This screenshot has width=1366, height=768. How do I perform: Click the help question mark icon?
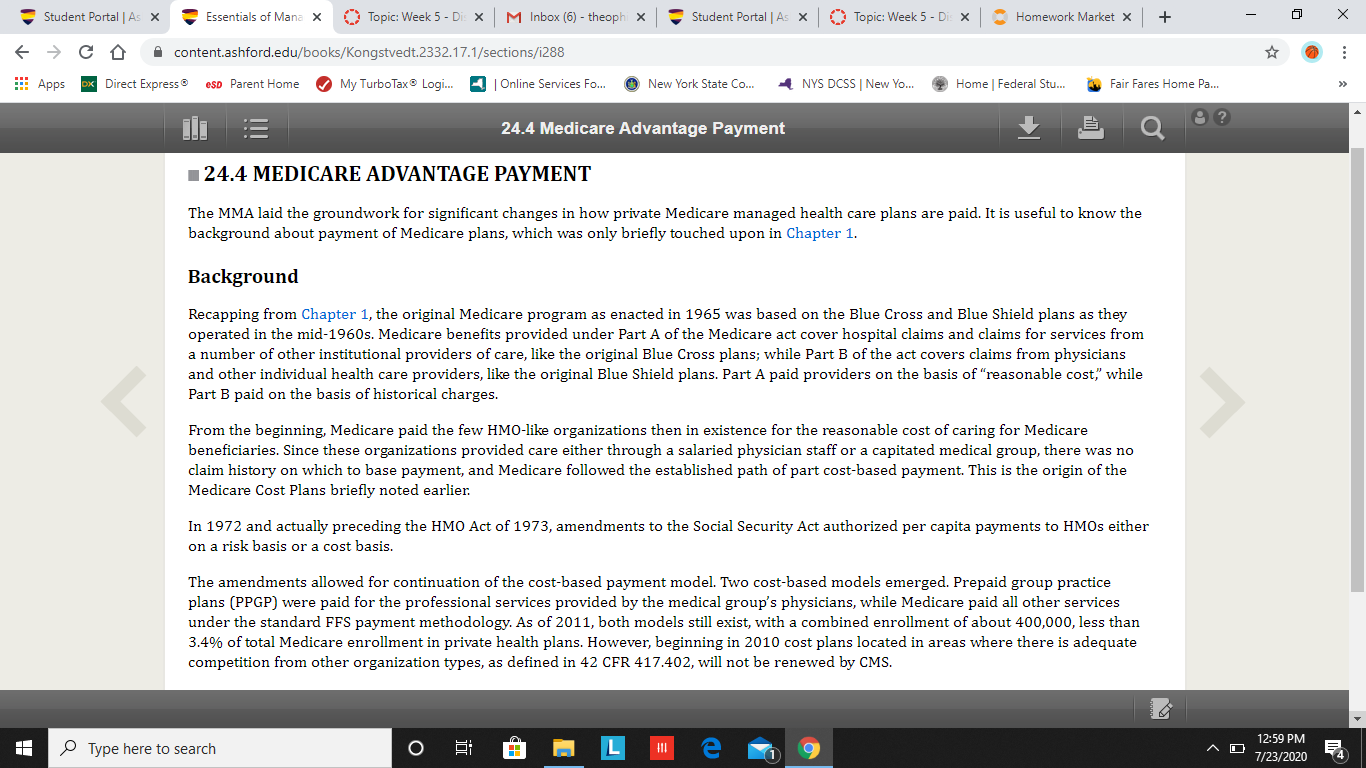point(1221,117)
